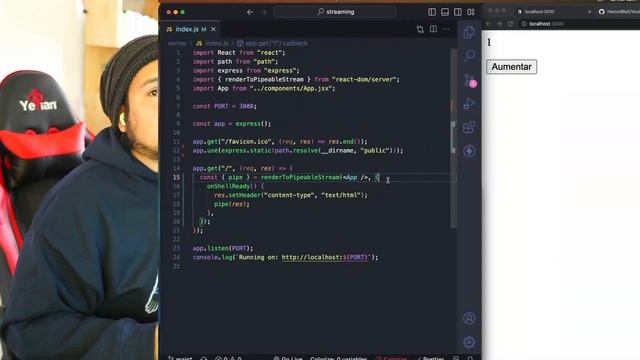640x360 pixels.
Task: Click line number 15 in the gutter
Action: click(176, 177)
